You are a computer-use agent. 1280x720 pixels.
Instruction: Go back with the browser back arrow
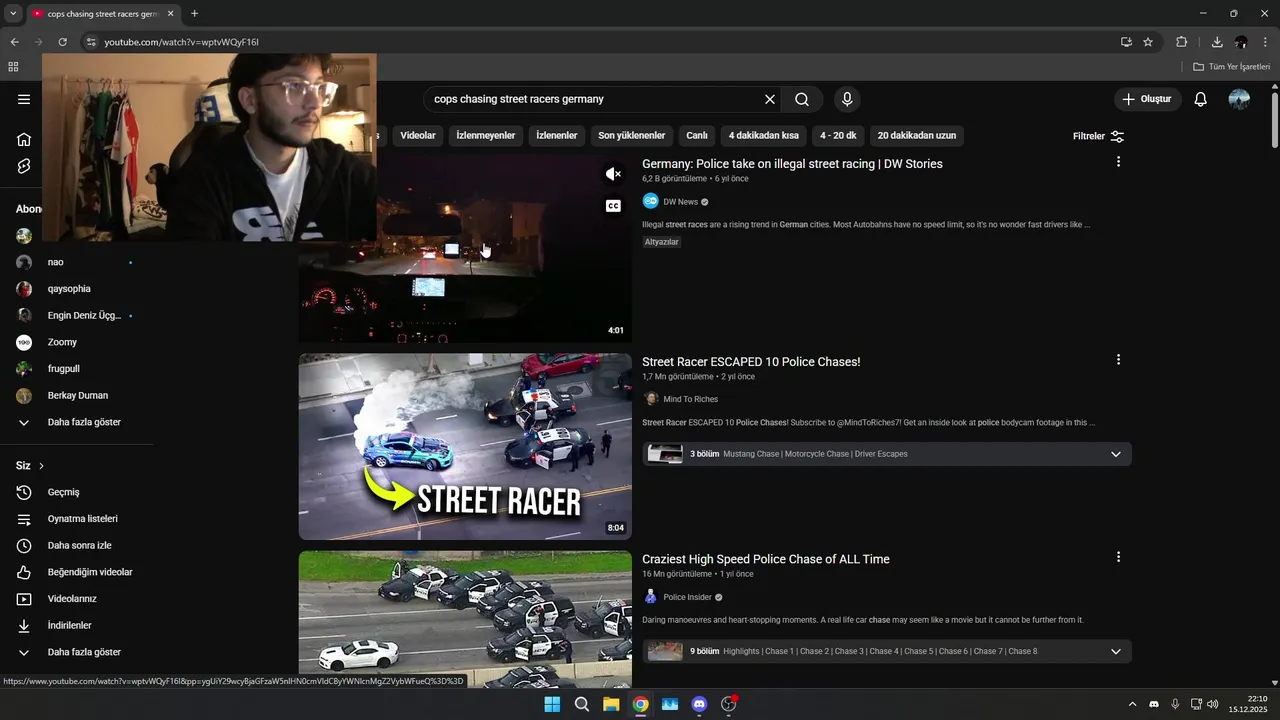tap(14, 42)
